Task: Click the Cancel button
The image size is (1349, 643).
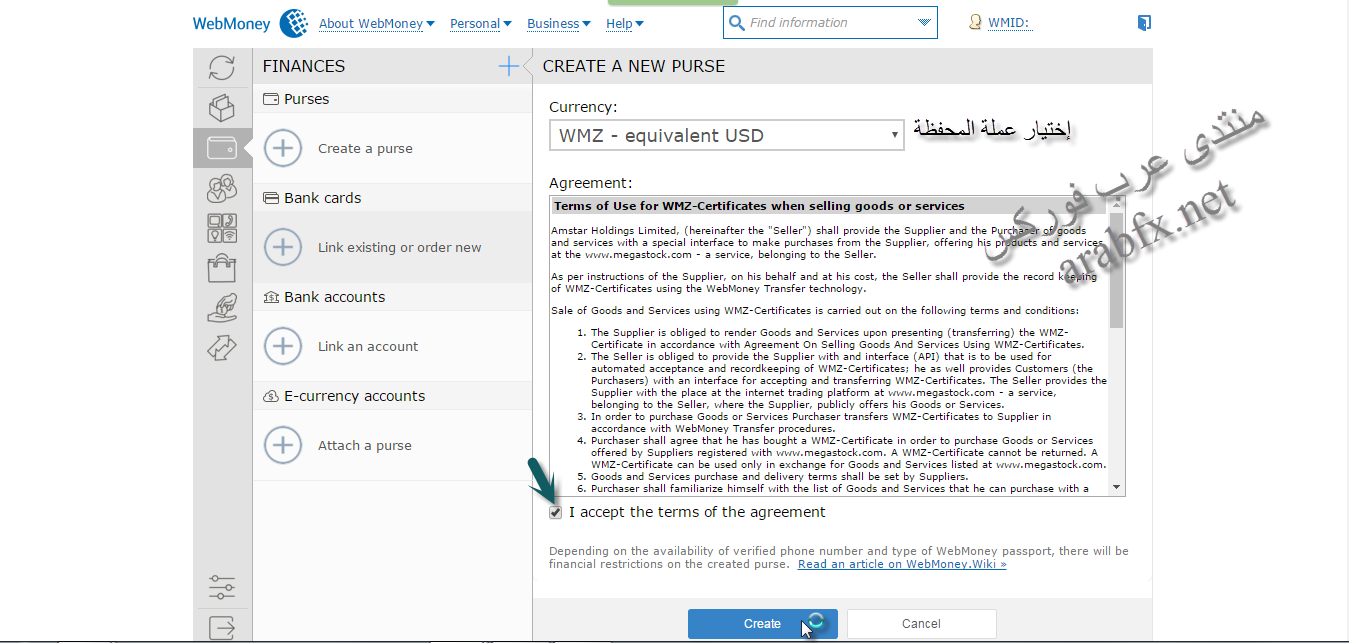Action: point(922,624)
